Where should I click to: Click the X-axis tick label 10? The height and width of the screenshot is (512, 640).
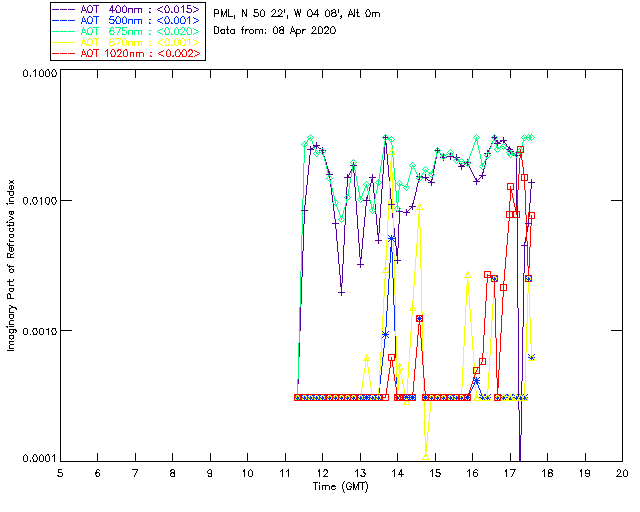point(248,473)
